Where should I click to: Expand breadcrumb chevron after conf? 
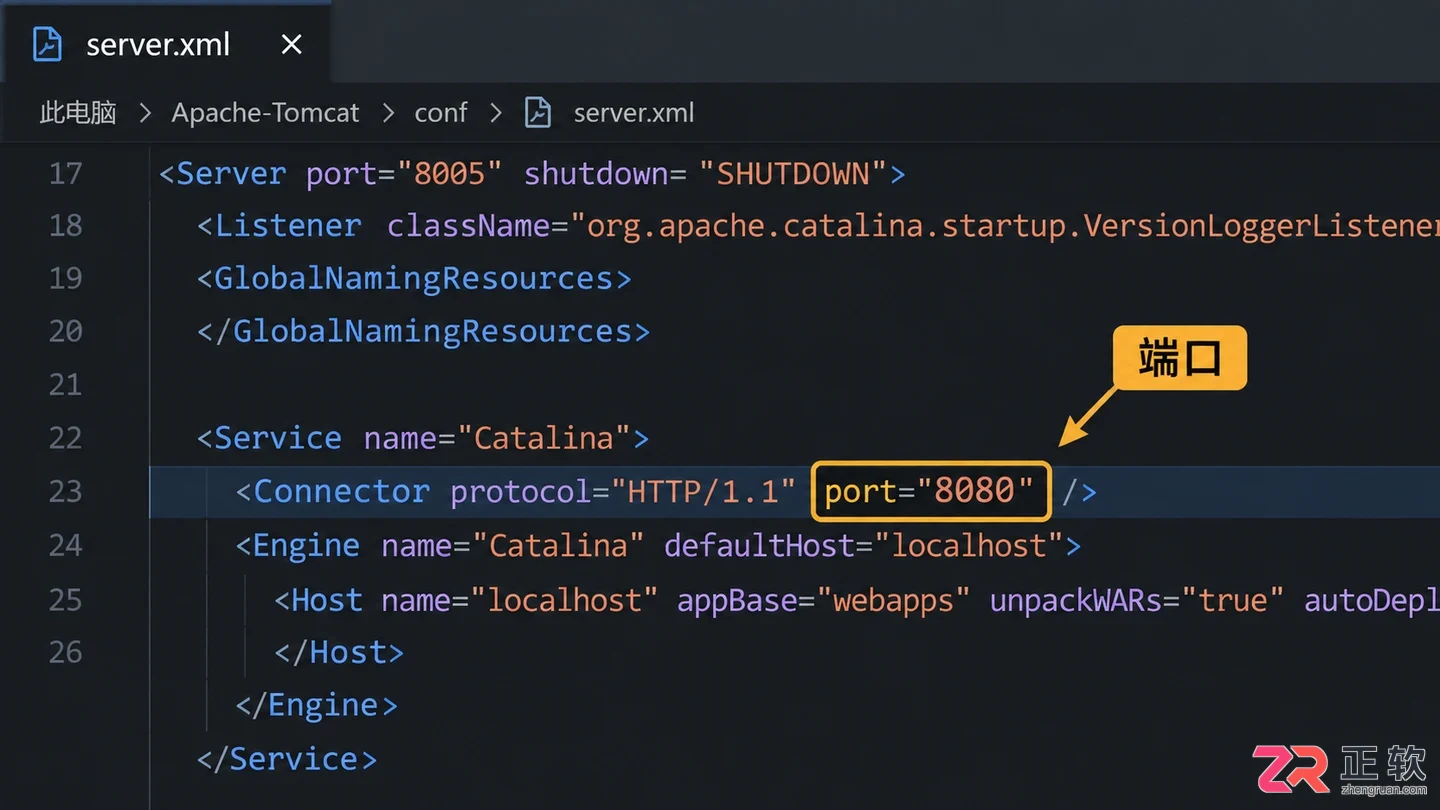tap(496, 113)
